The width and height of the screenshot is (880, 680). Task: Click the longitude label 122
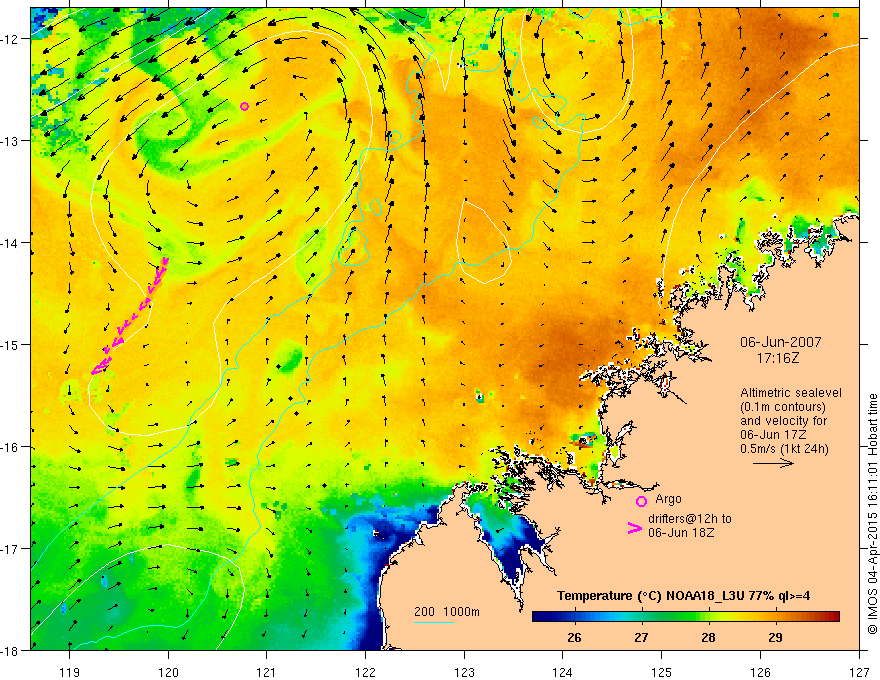[365, 672]
